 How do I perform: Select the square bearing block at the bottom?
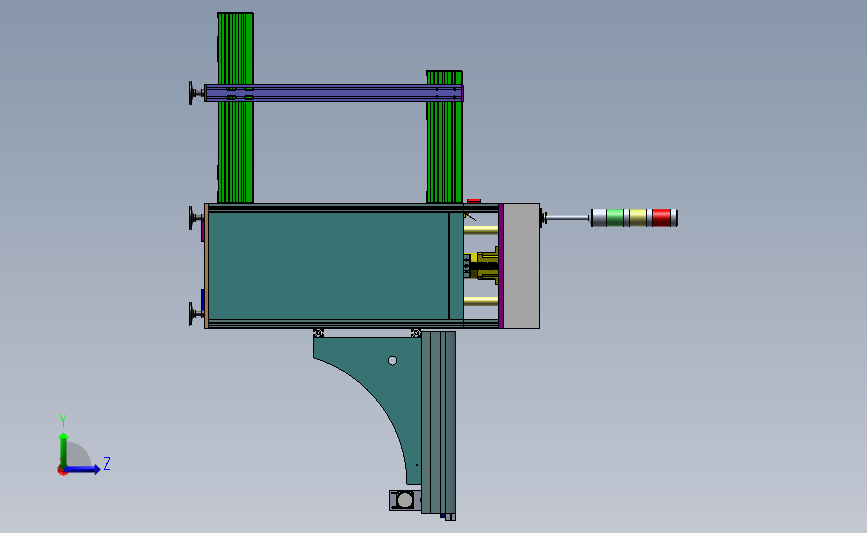[405, 500]
